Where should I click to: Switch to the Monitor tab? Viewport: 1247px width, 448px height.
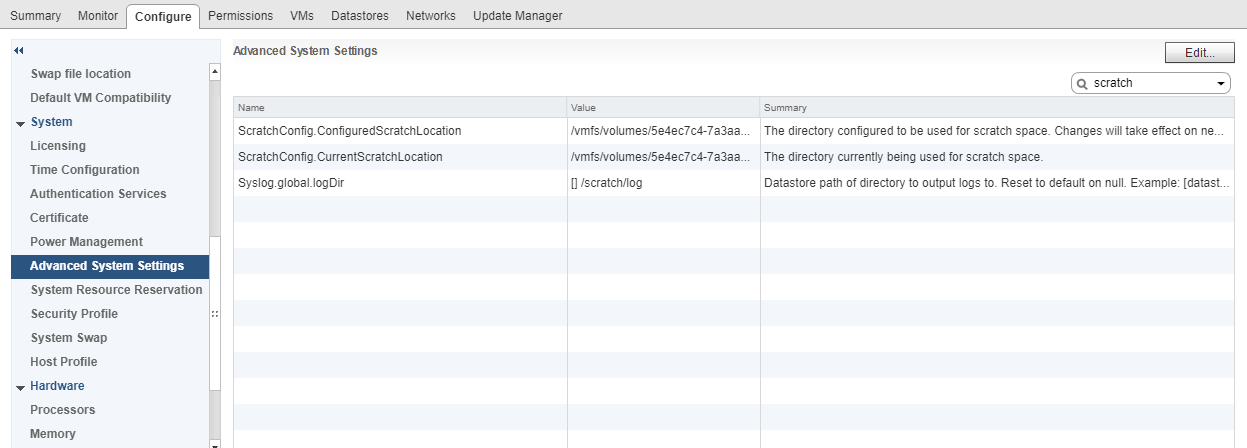tap(98, 16)
